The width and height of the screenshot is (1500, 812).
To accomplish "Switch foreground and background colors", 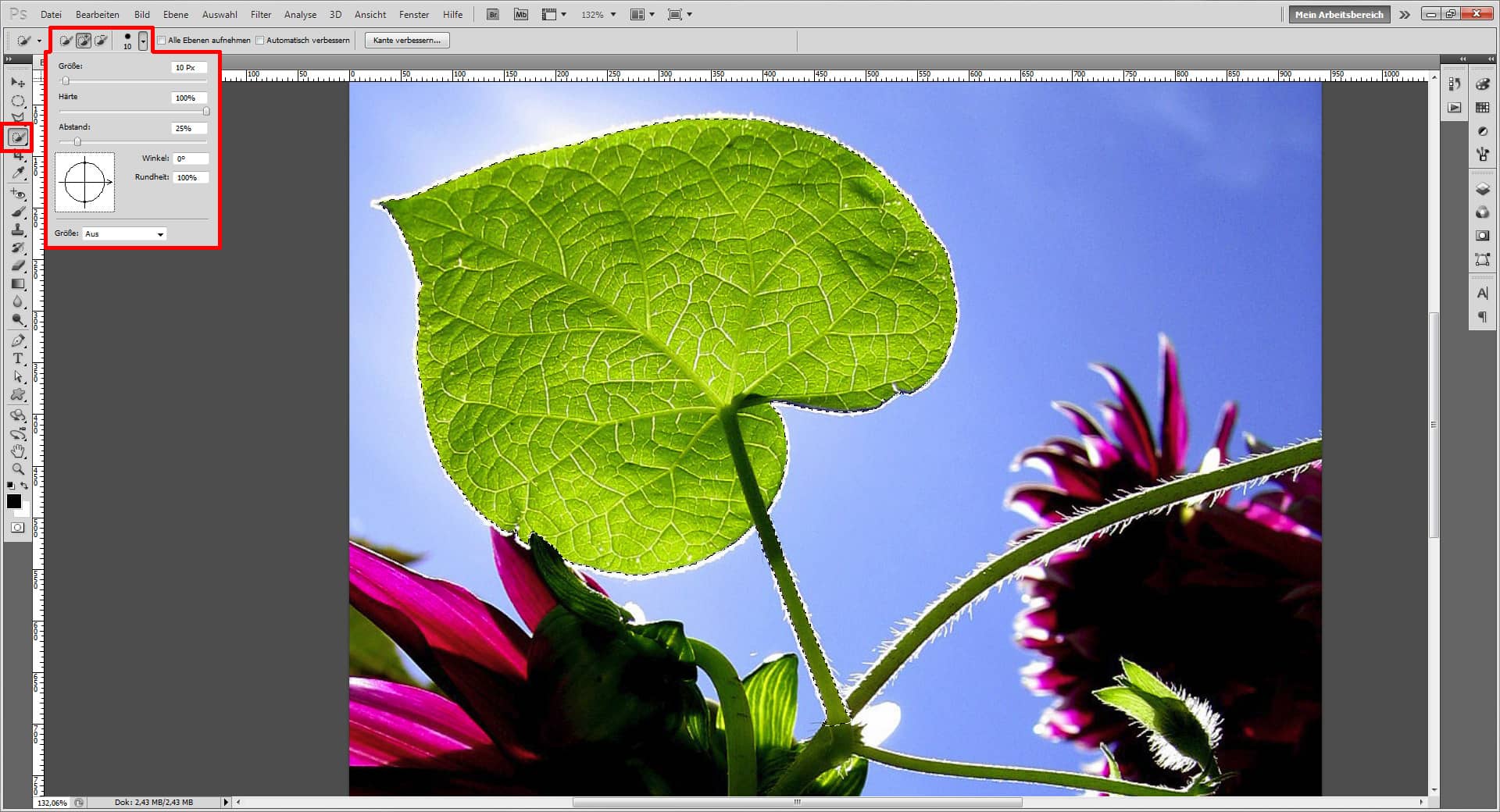I will [26, 486].
